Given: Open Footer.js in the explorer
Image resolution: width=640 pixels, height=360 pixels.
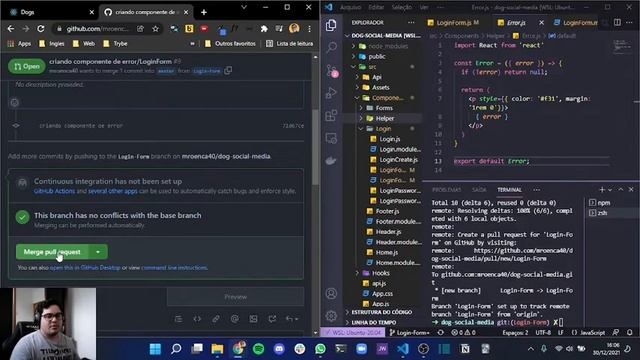Looking at the screenshot, I should tap(387, 211).
